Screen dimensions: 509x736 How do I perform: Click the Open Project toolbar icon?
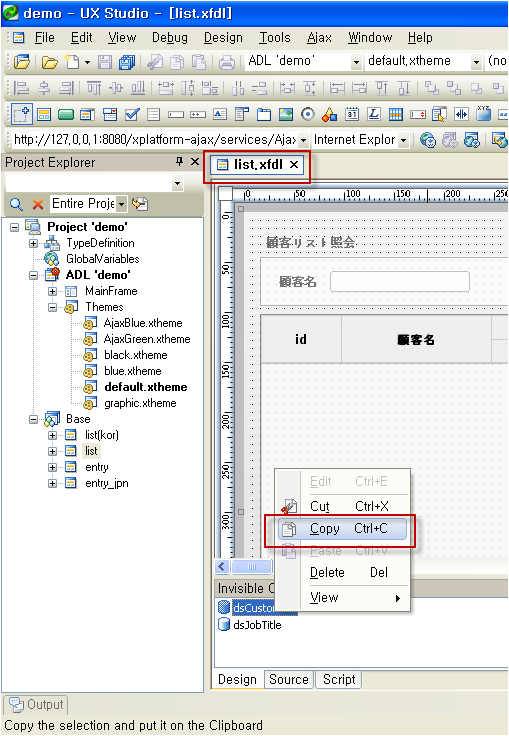22,61
